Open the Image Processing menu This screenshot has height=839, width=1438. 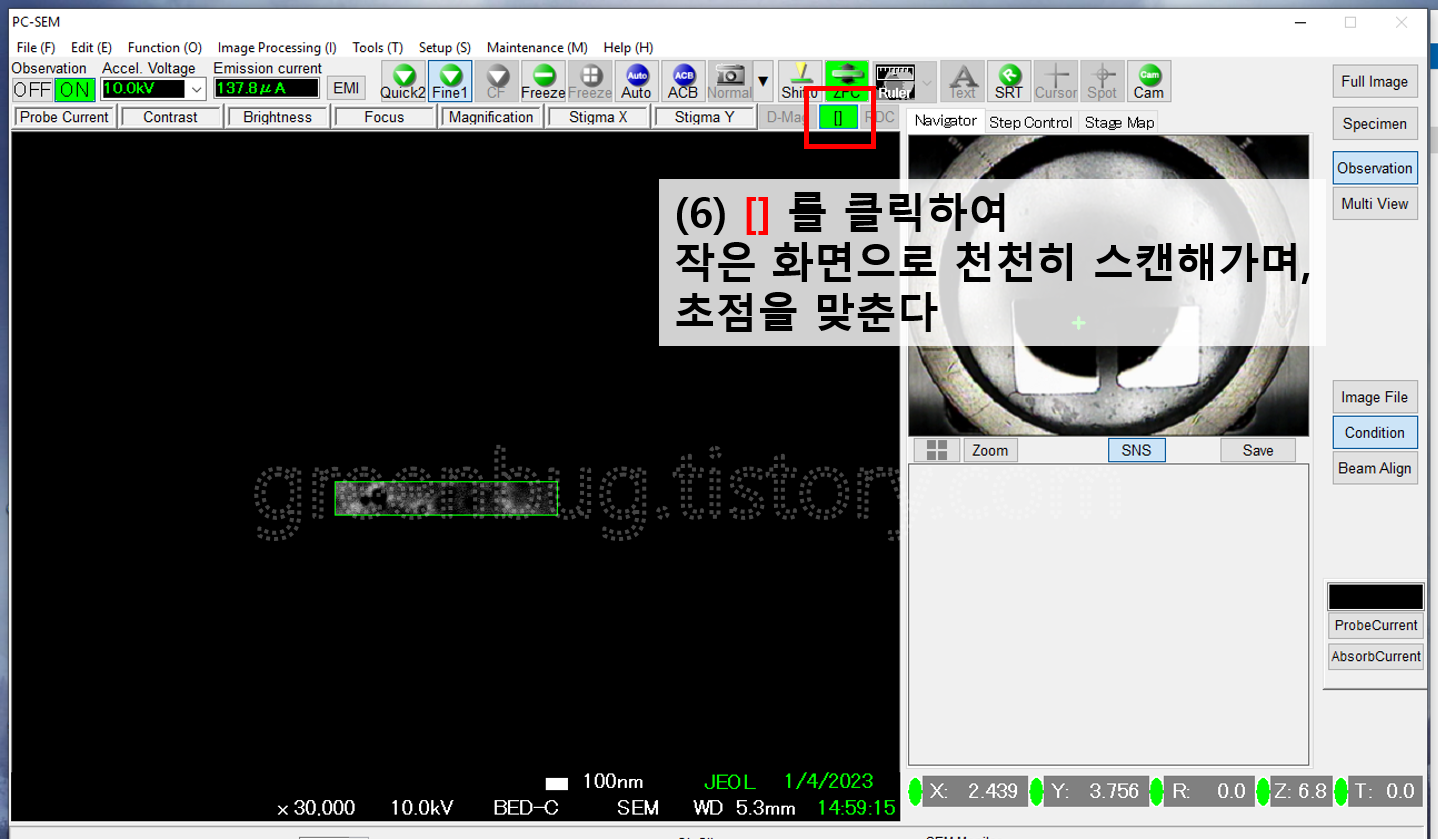[x=277, y=47]
